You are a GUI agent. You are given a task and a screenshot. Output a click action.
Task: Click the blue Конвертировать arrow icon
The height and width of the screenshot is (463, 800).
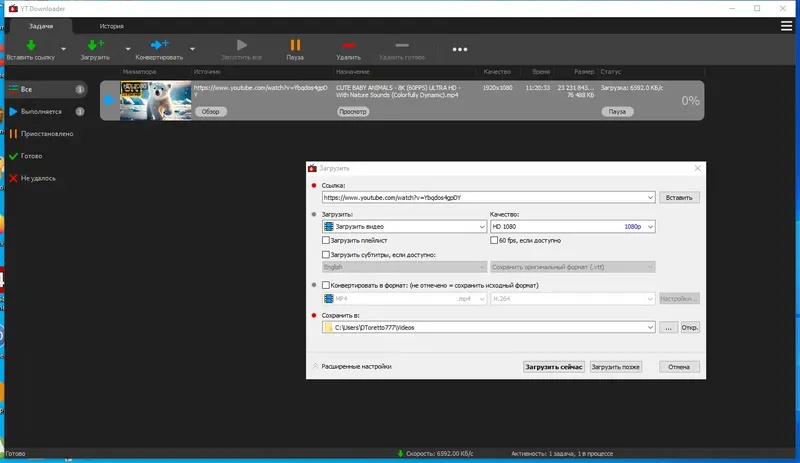tap(159, 45)
